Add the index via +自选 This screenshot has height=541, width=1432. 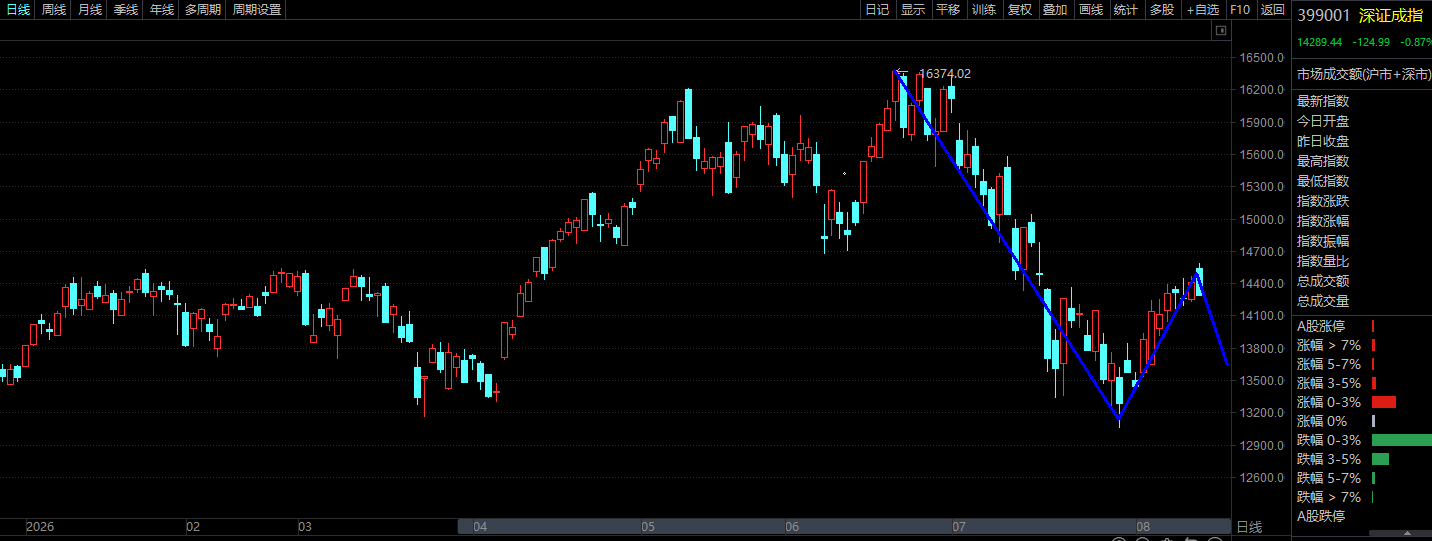click(x=1203, y=10)
